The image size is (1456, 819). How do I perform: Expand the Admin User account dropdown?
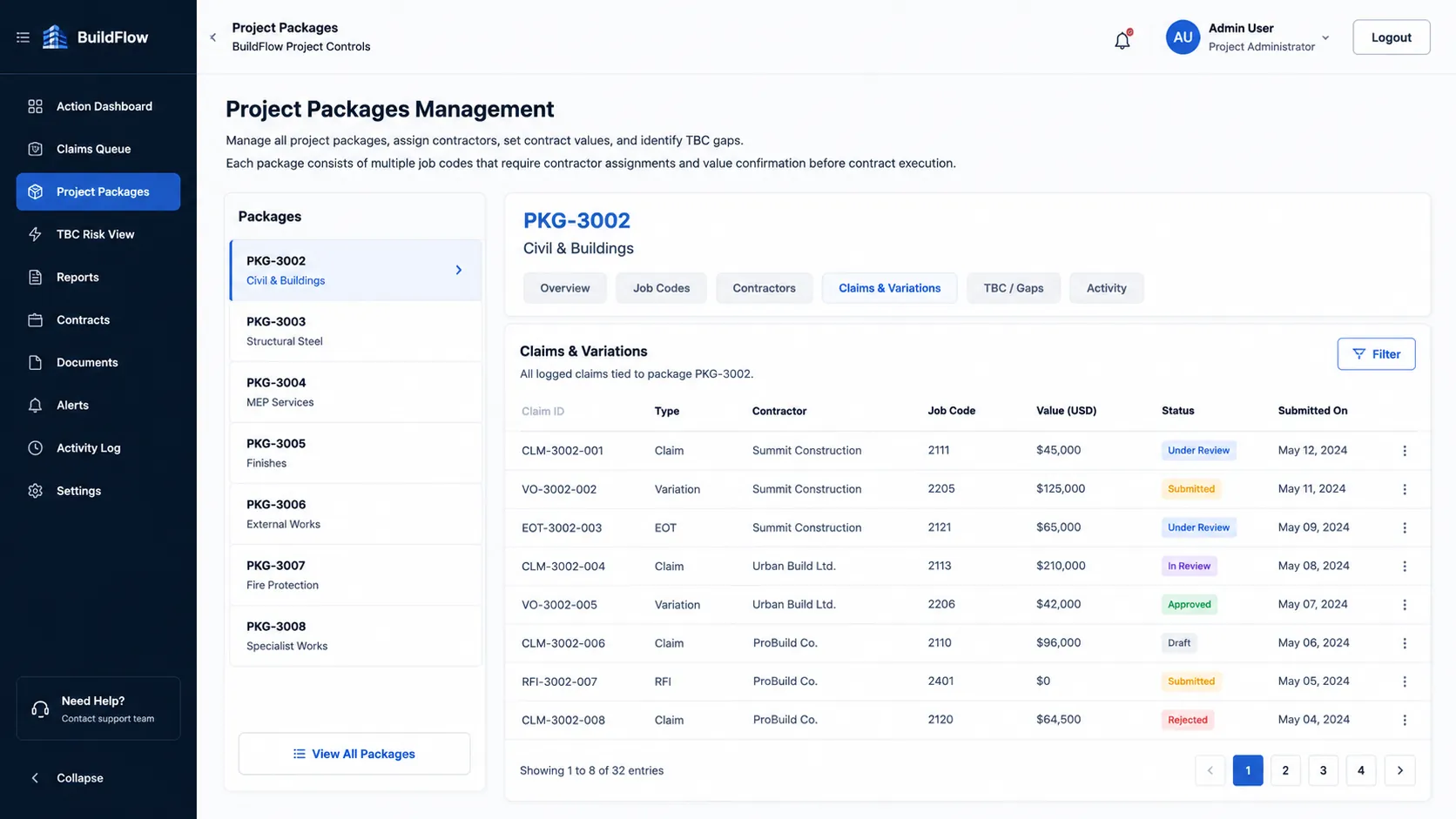(x=1325, y=37)
